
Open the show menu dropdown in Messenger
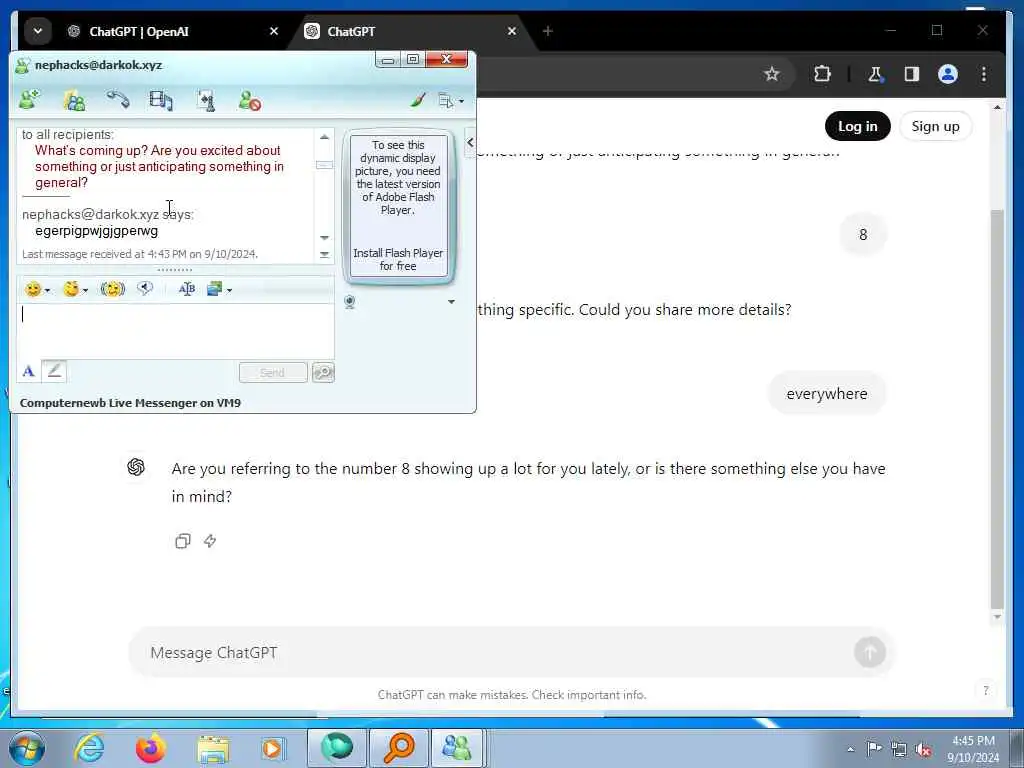[x=451, y=101]
